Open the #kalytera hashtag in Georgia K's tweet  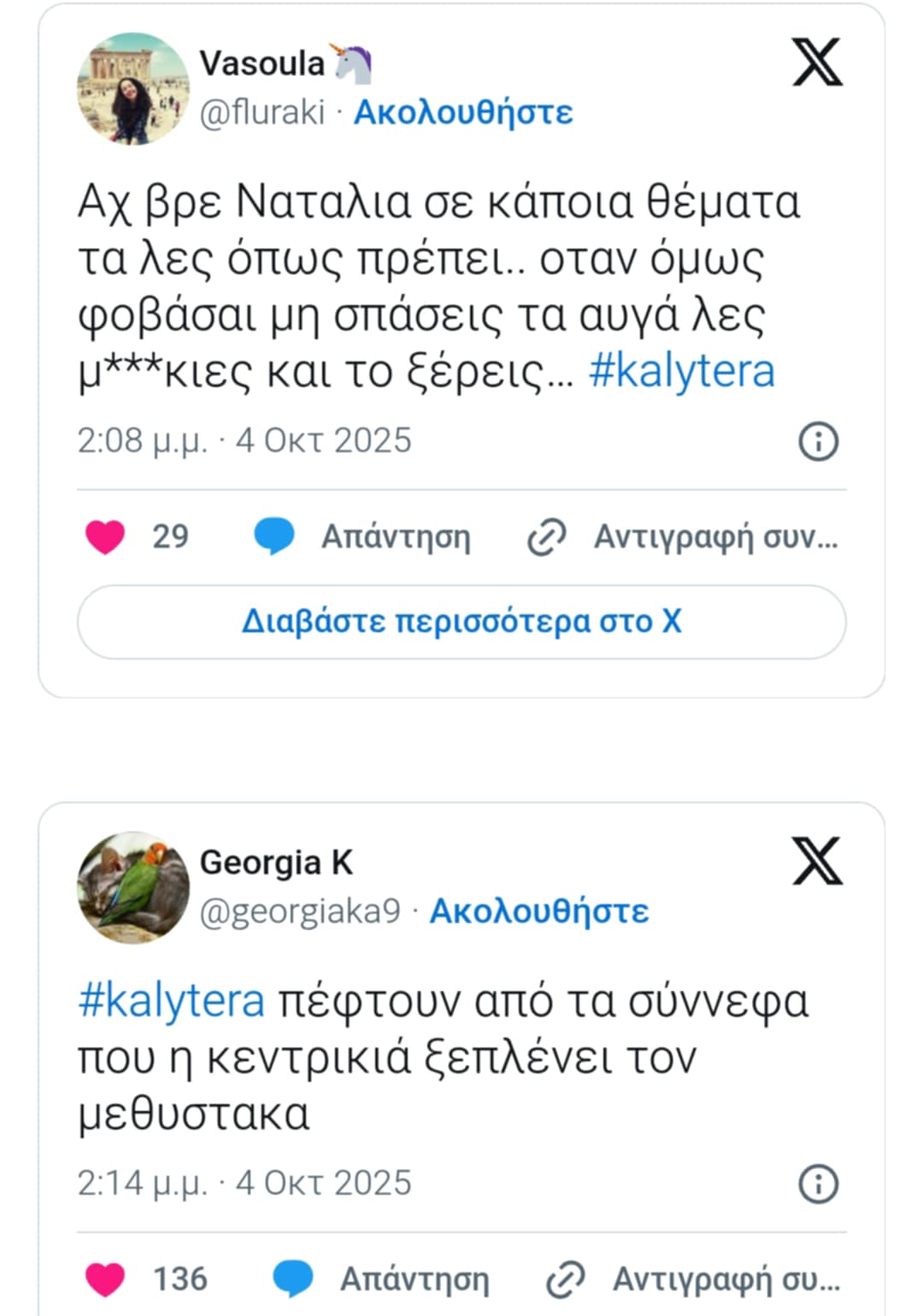171,1001
